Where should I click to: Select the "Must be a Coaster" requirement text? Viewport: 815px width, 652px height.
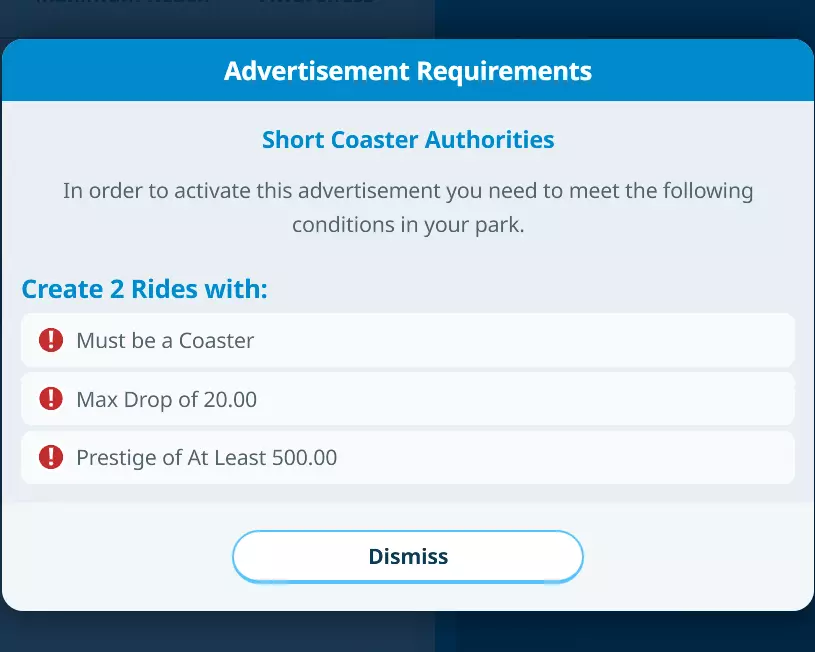[x=165, y=341]
